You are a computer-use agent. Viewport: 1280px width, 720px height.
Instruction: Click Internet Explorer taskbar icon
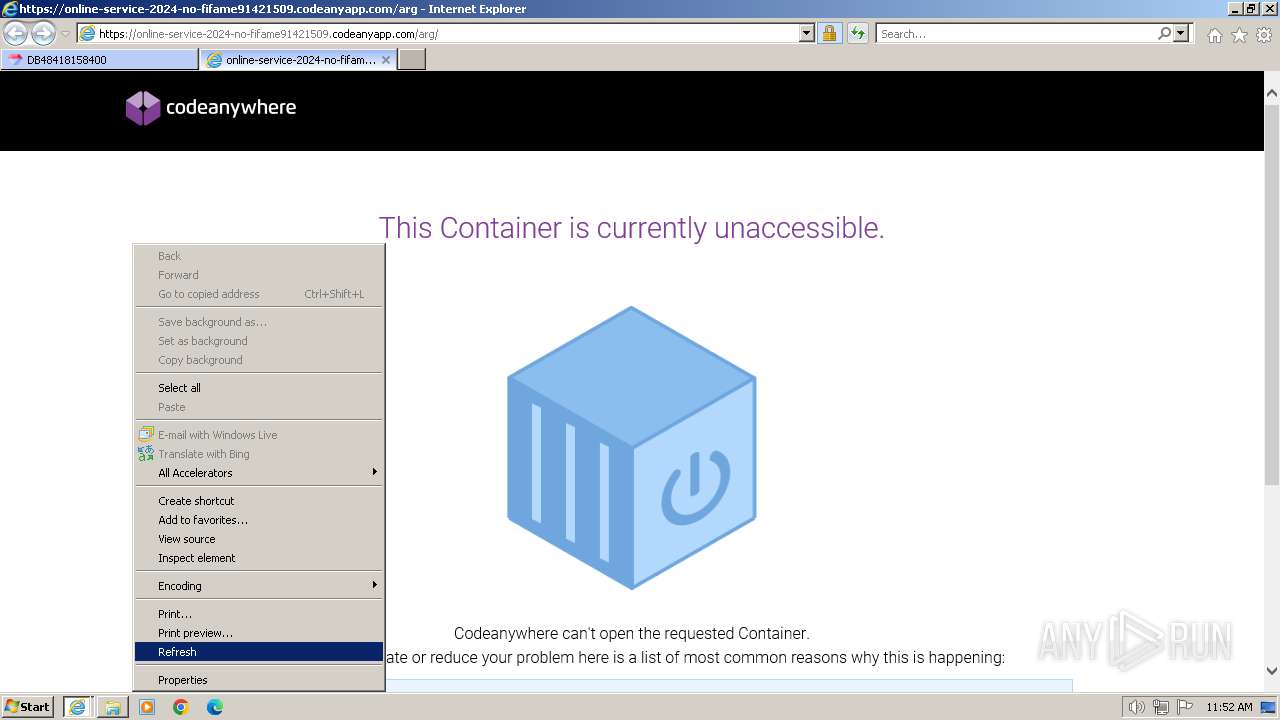[x=78, y=707]
